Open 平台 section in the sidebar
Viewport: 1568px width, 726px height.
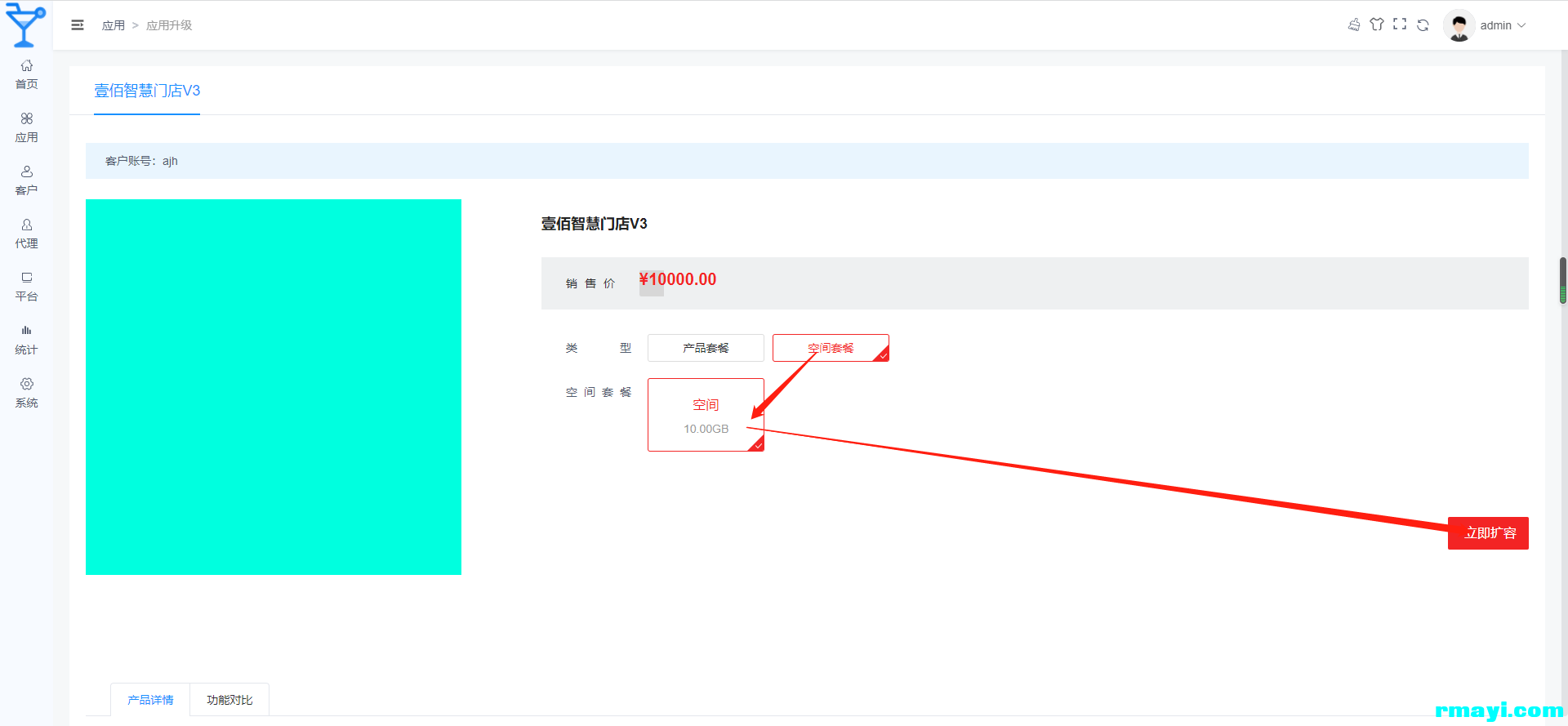click(x=26, y=287)
